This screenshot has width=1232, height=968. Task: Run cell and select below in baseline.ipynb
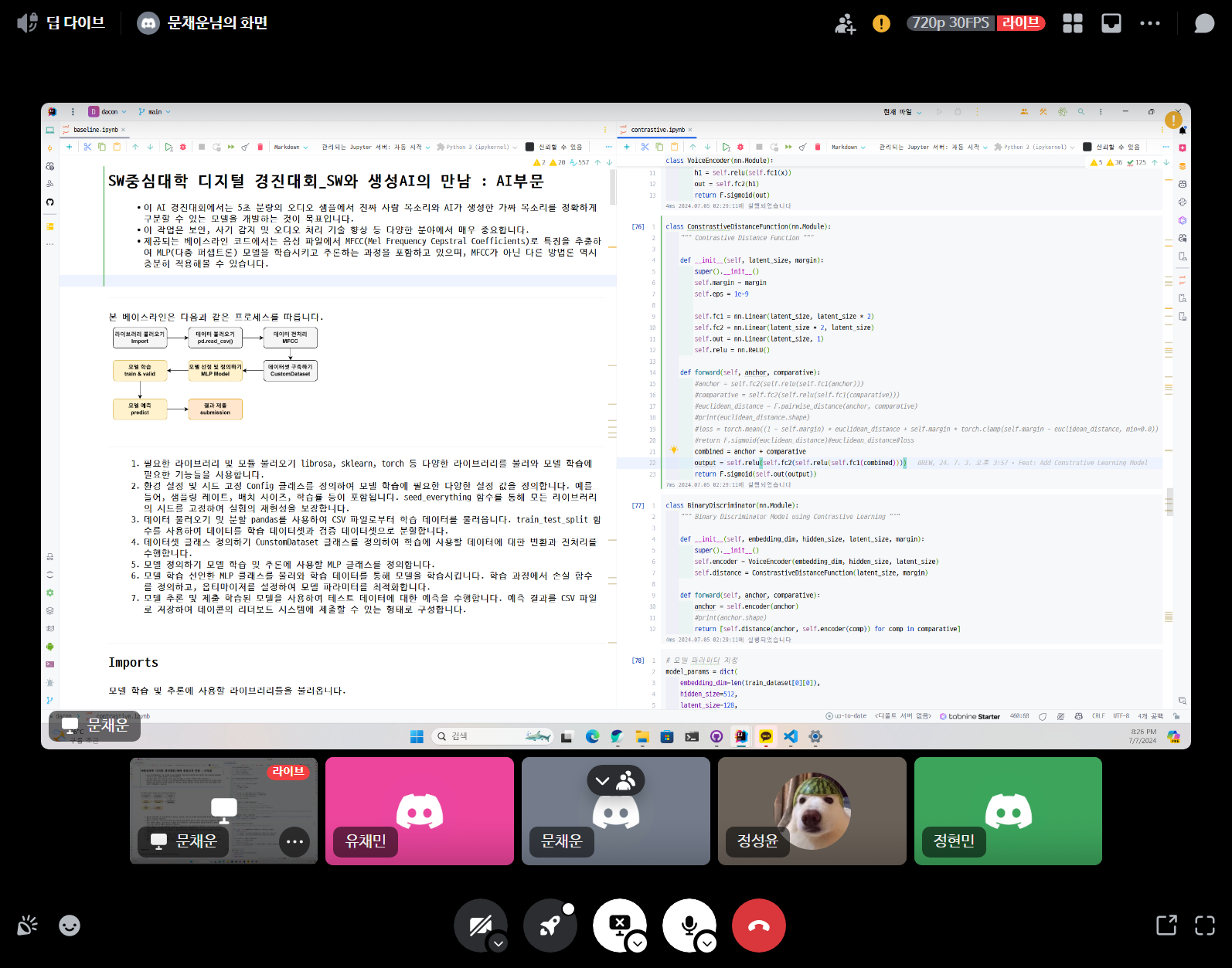(x=168, y=147)
